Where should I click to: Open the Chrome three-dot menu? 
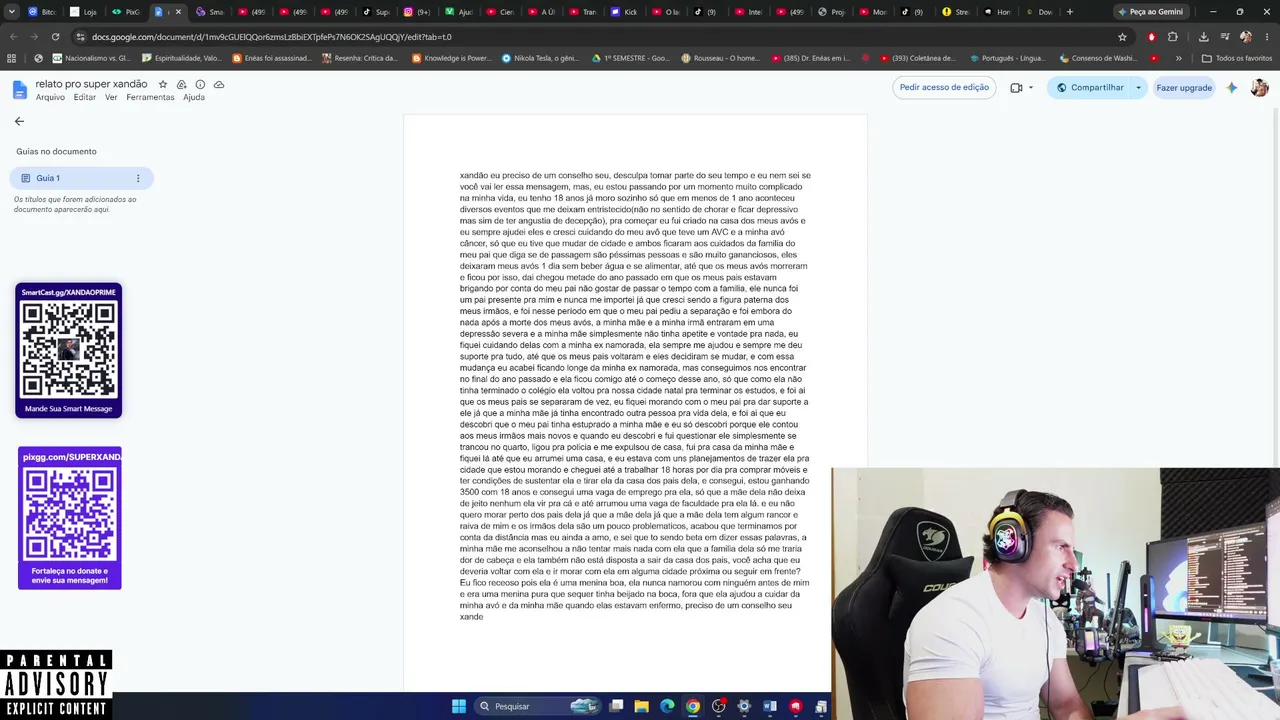click(x=1266, y=37)
